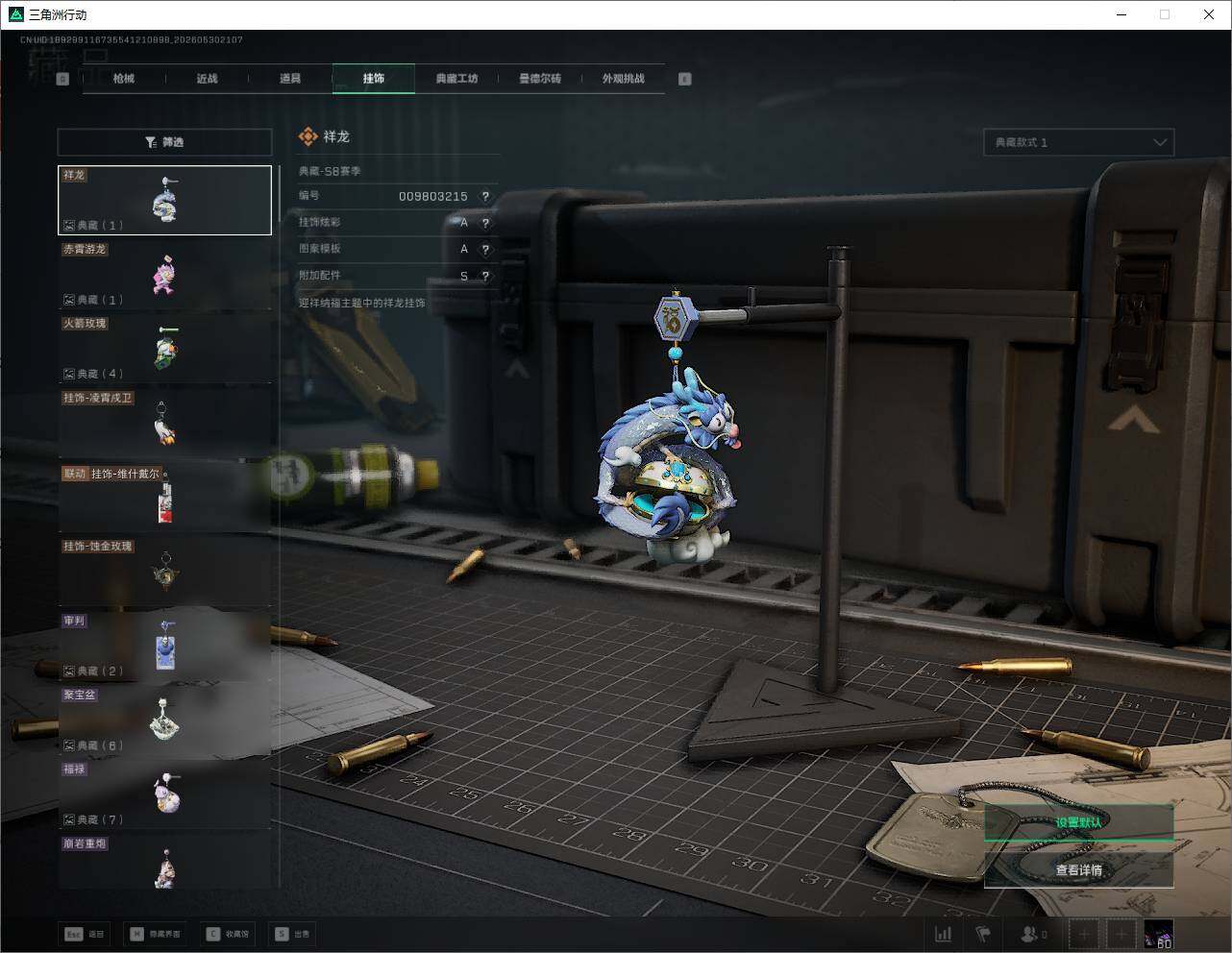The image size is (1232, 953).
Task: Select the 挂饰-凌霄戍卫 charm
Action: tap(165, 423)
